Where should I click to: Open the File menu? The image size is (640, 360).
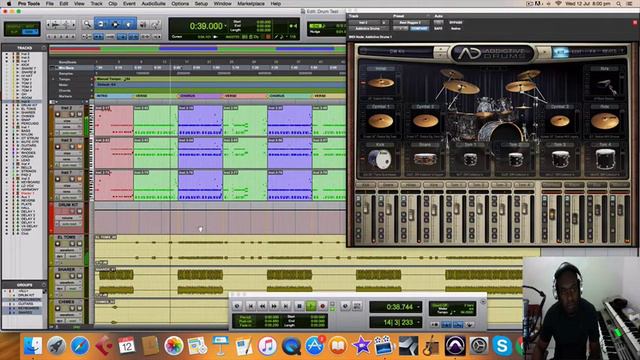pos(49,4)
